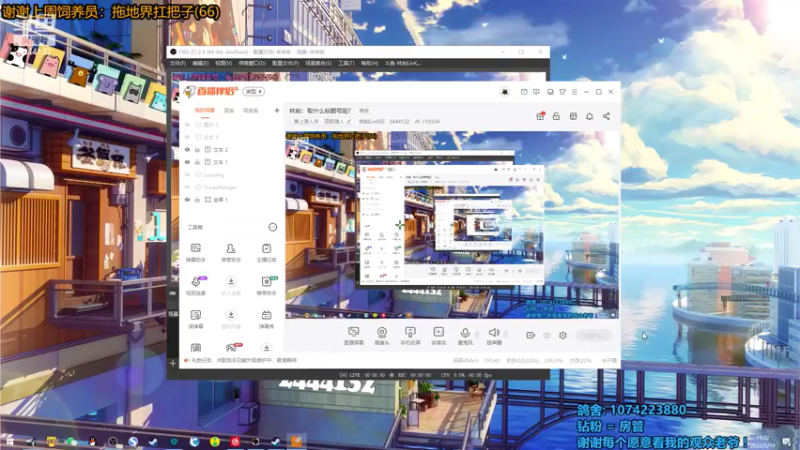Image resolution: width=800 pixels, height=450 pixels.
Task: Open the highlighted orange taskbar app
Action: [x=296, y=441]
